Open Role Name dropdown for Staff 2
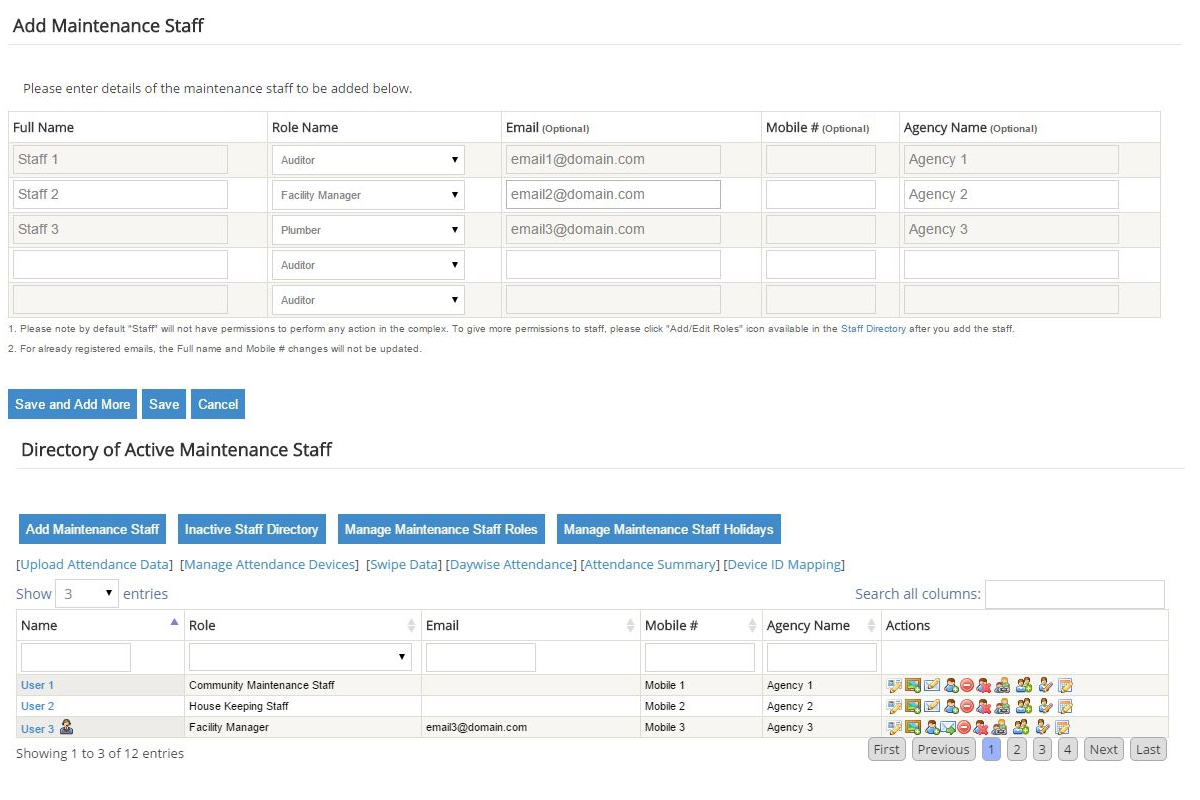The width and height of the screenshot is (1200, 800). coord(368,195)
